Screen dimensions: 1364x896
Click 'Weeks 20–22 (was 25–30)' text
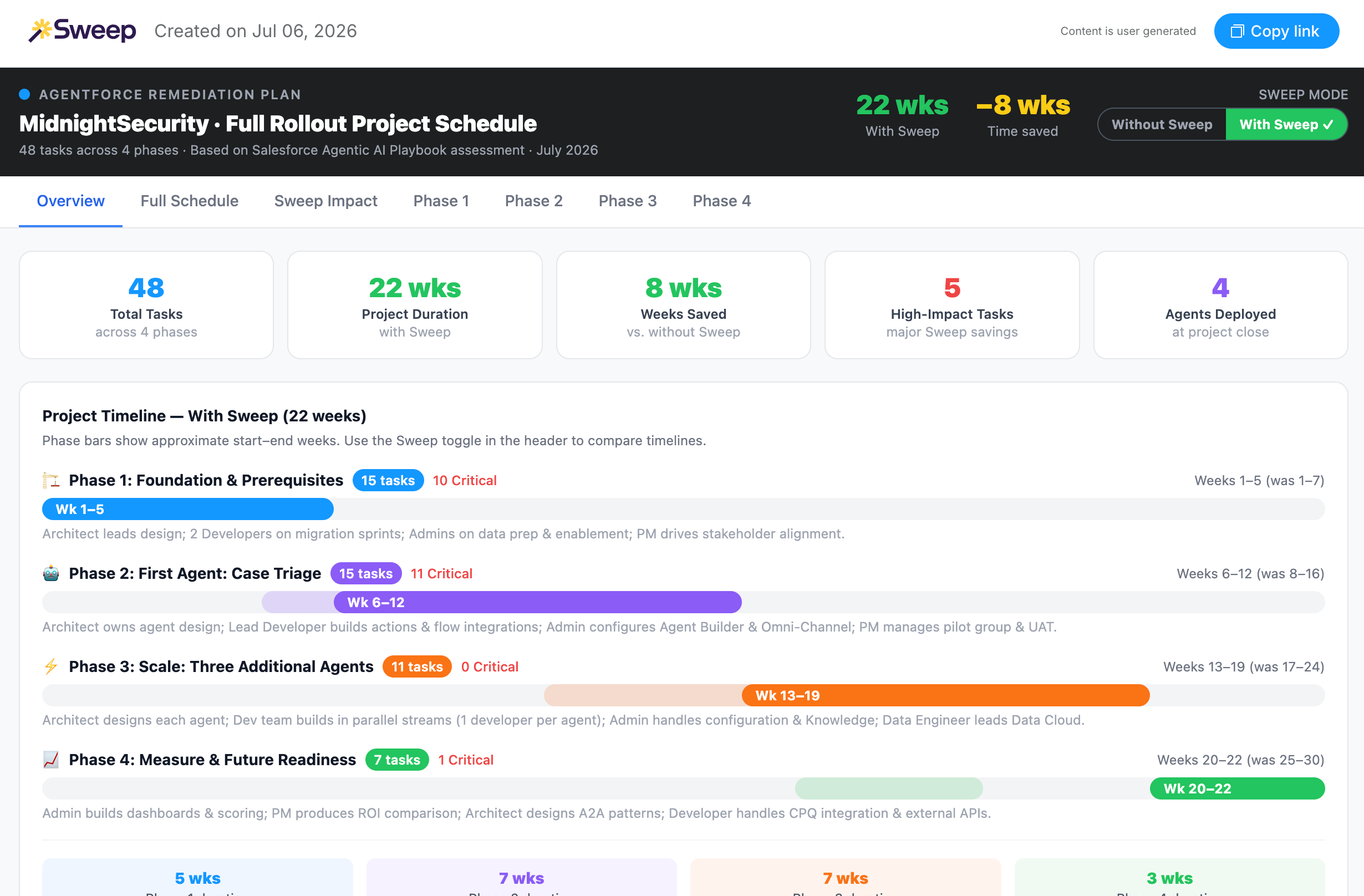[x=1241, y=760]
